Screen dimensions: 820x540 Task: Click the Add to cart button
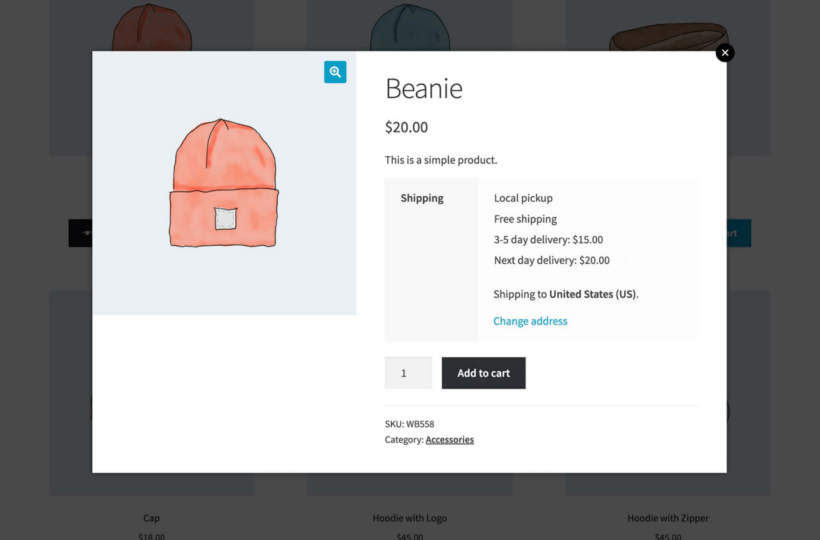click(483, 373)
